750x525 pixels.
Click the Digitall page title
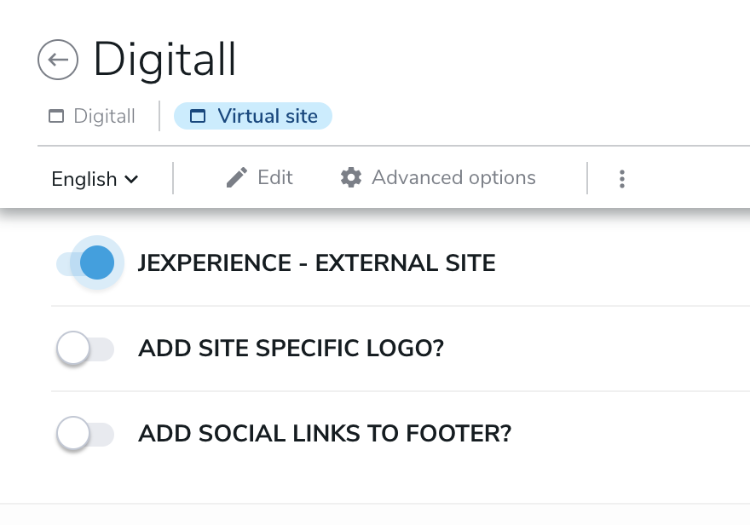pos(165,60)
